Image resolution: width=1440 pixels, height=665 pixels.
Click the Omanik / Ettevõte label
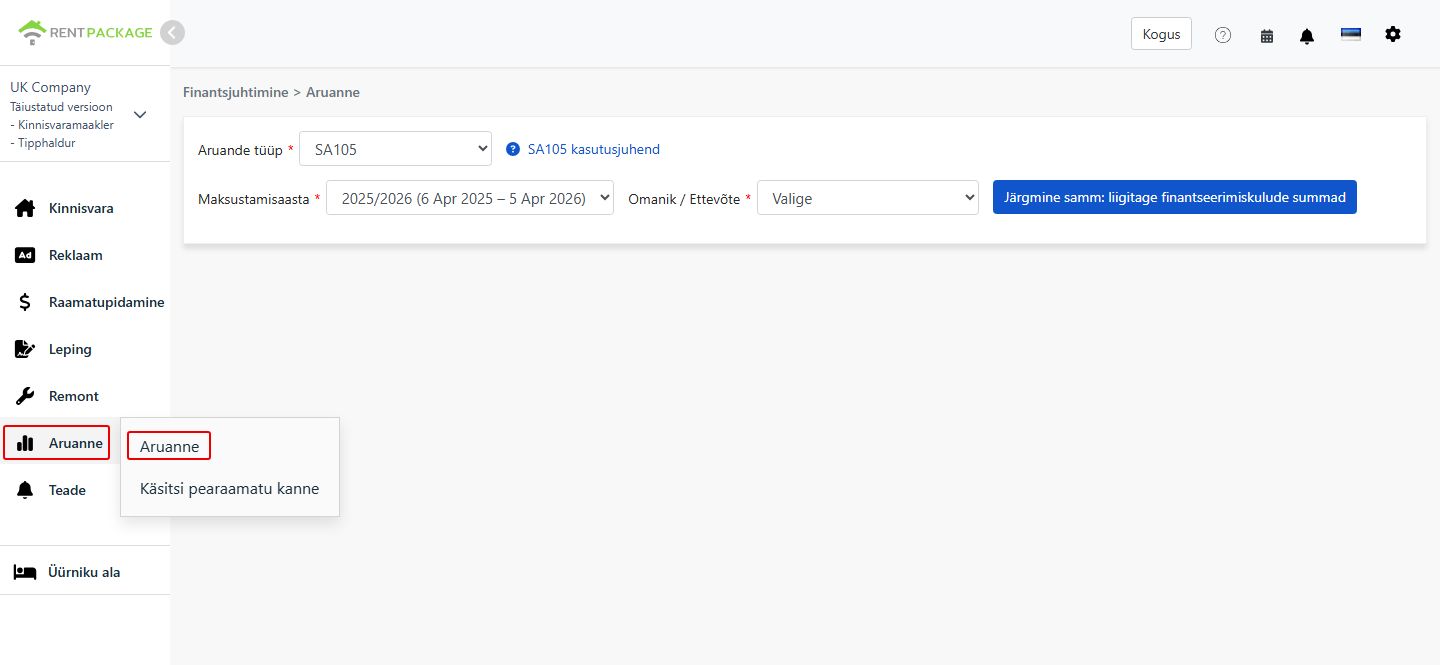coord(684,199)
